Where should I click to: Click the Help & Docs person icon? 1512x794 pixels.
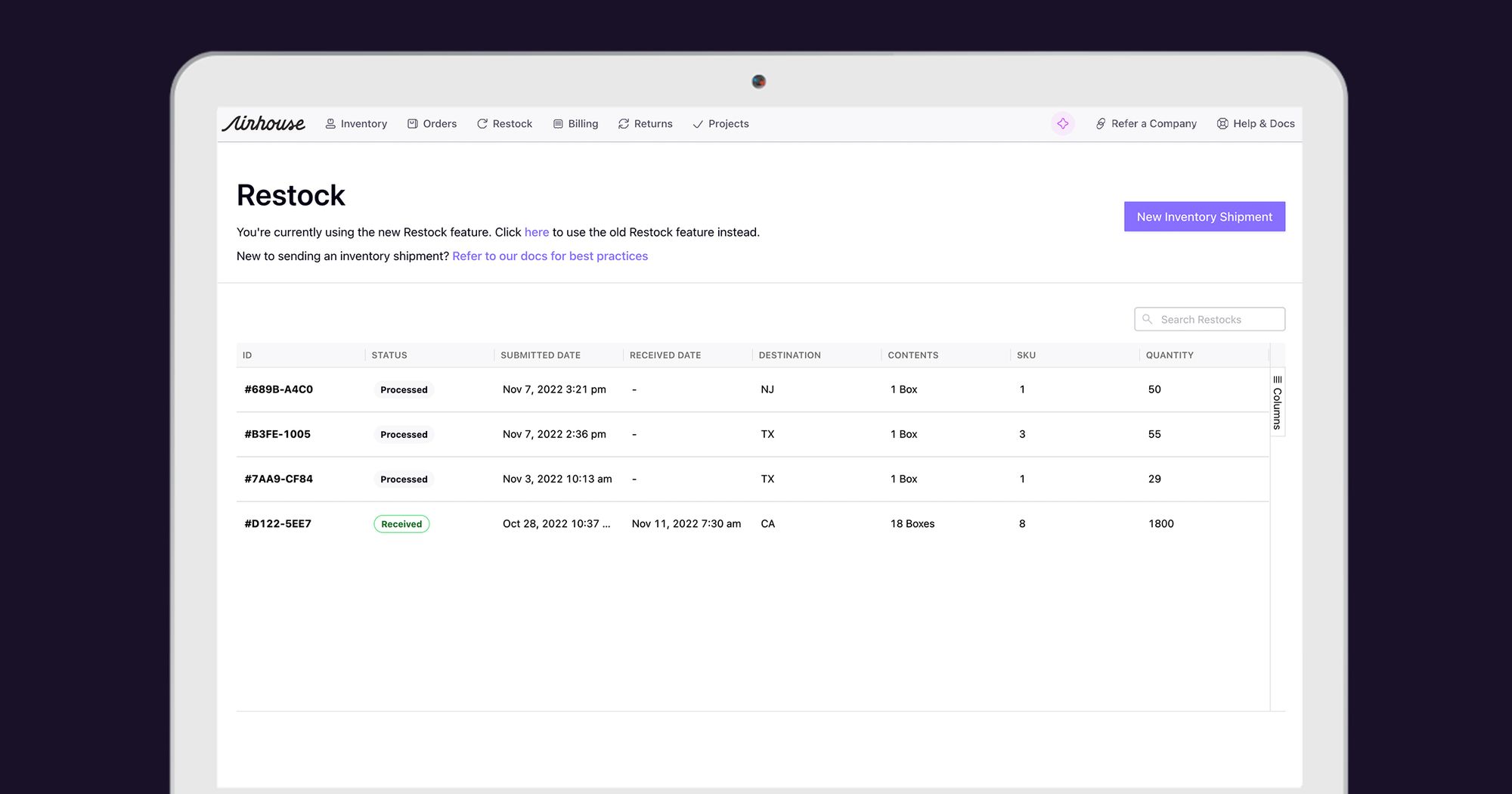(1221, 123)
